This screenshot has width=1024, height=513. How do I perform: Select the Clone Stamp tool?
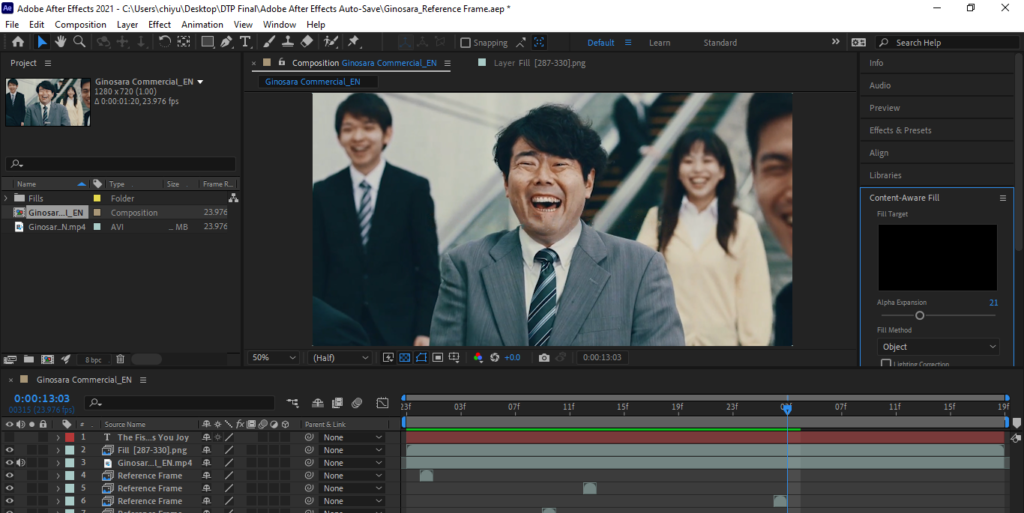point(287,42)
